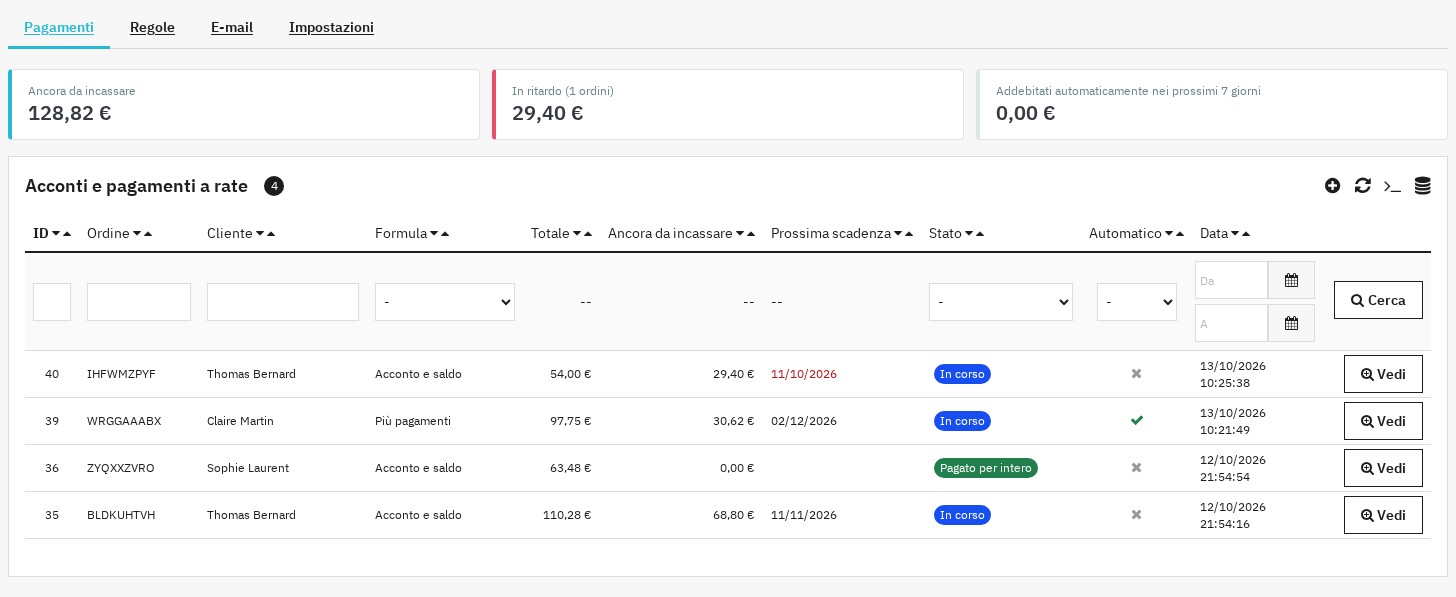Screen dimensions: 1456x597
Task: Sort Cliente column with the down arrow
Action: tap(260, 234)
